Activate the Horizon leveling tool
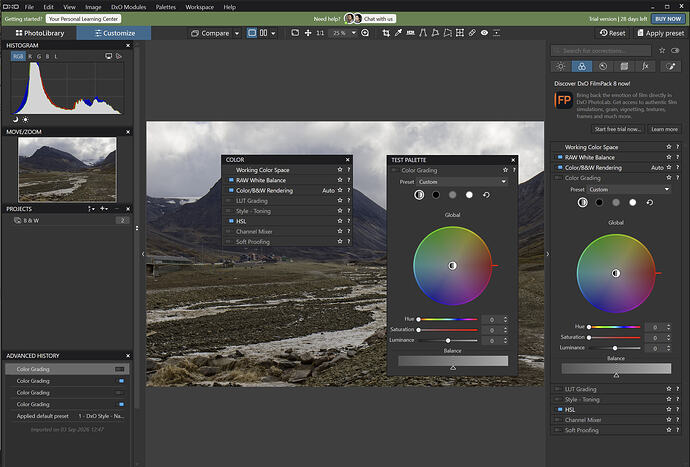 coord(411,33)
